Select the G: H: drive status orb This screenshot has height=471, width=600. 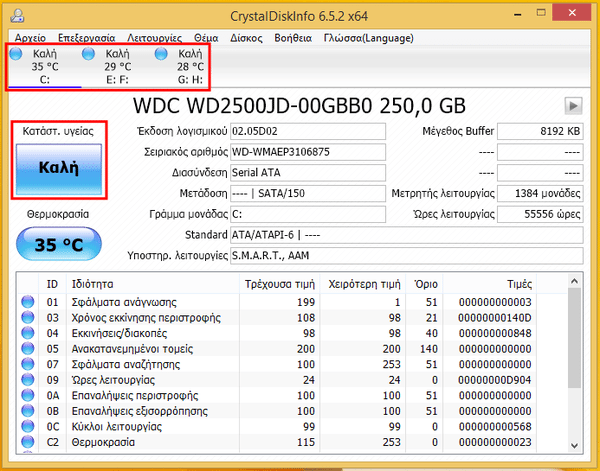(161, 54)
